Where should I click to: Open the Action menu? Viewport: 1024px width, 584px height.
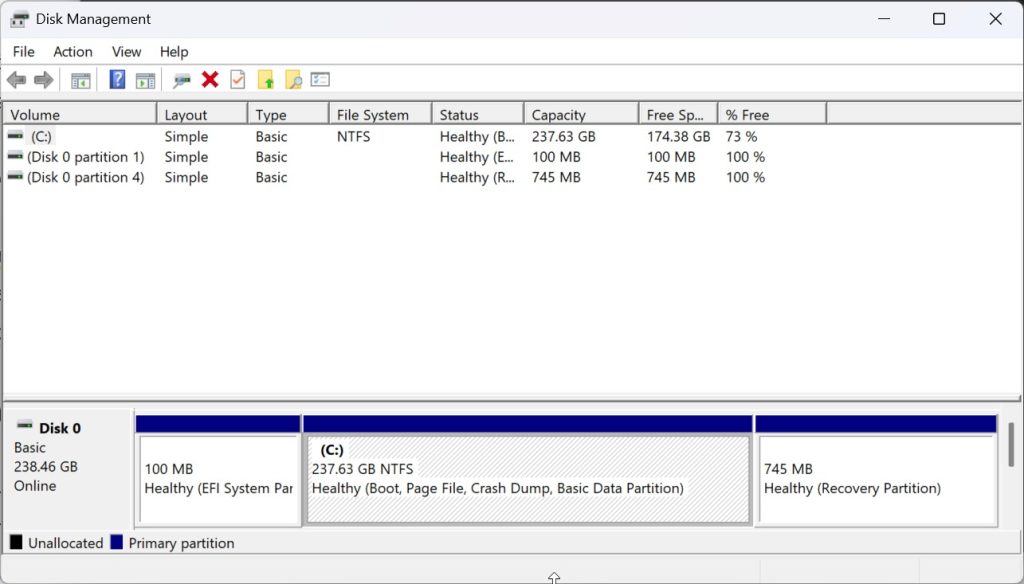coord(73,52)
